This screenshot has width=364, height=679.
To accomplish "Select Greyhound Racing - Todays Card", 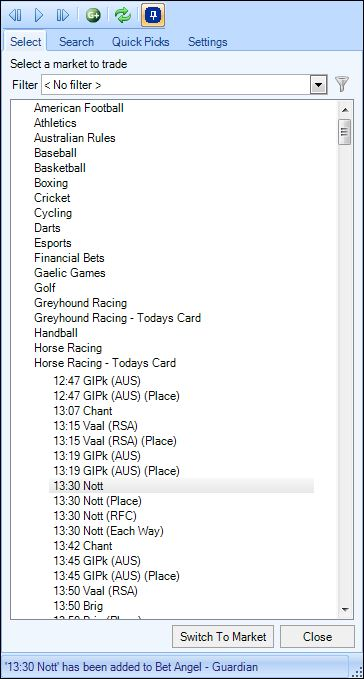I will tap(117, 318).
